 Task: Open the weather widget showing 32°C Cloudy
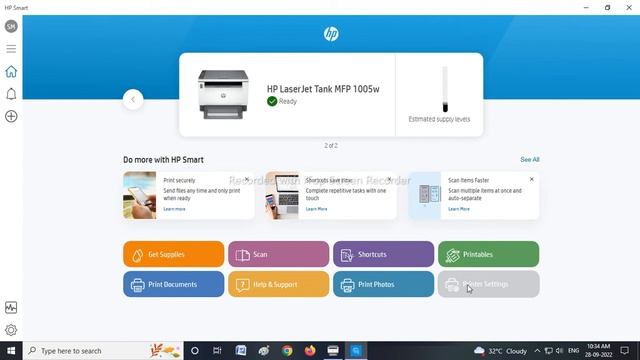click(500, 351)
